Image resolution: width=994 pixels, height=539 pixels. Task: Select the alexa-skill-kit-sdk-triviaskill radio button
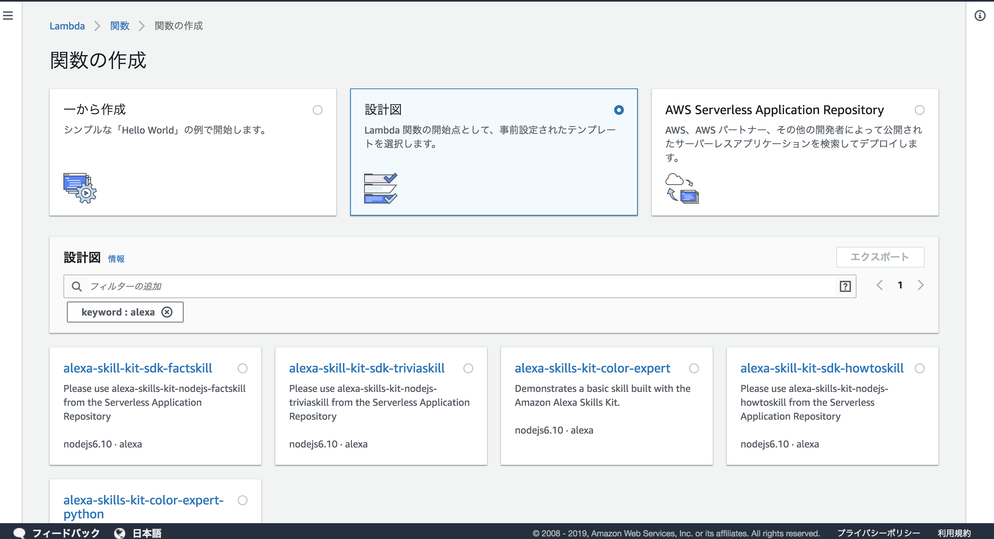468,368
